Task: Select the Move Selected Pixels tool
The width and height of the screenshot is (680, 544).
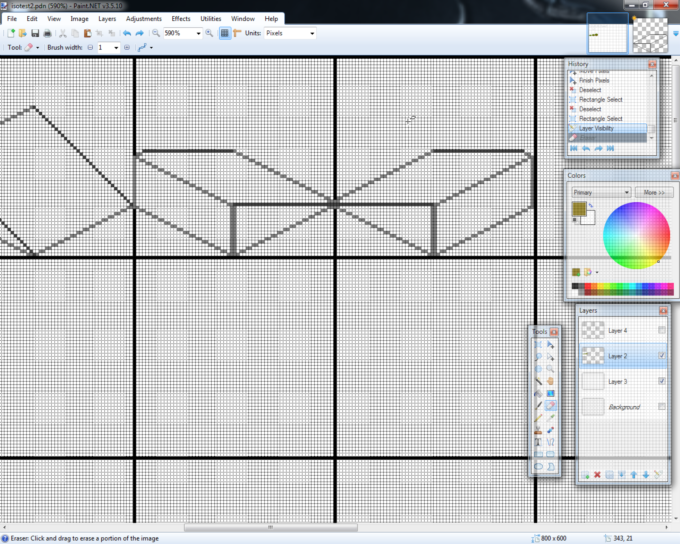Action: pyautogui.click(x=550, y=344)
